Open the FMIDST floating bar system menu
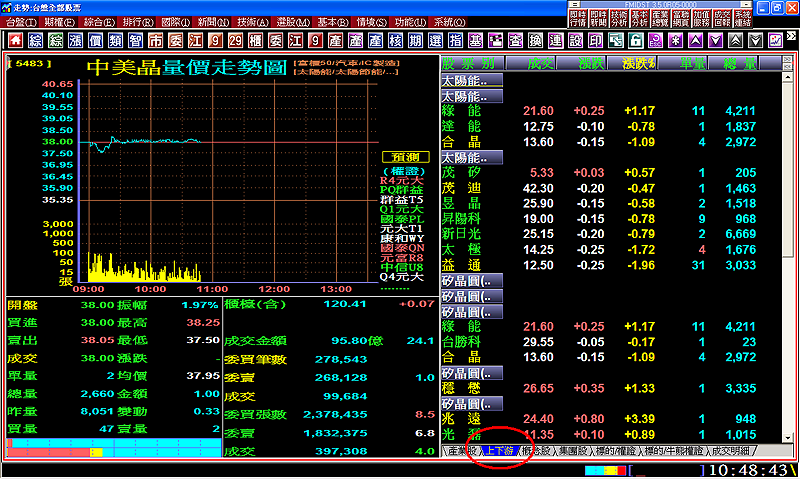Image resolution: width=800 pixels, height=479 pixels. (x=574, y=5)
